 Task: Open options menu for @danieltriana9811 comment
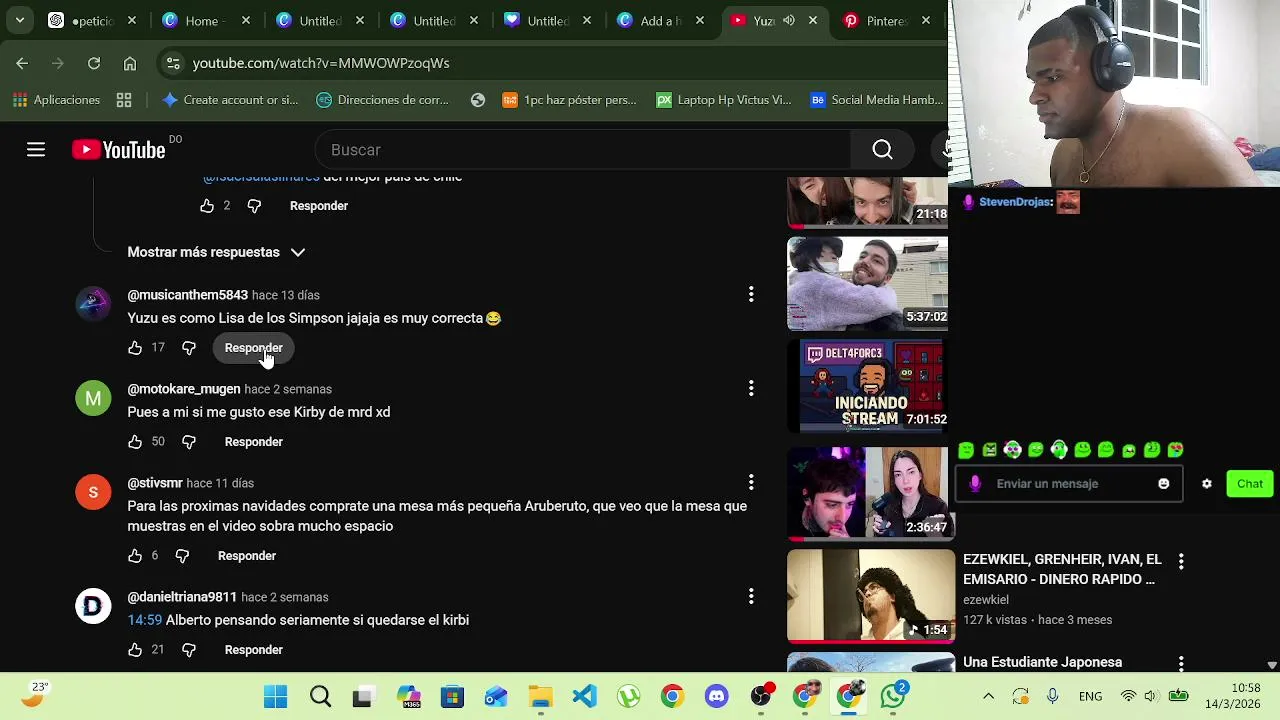click(751, 596)
